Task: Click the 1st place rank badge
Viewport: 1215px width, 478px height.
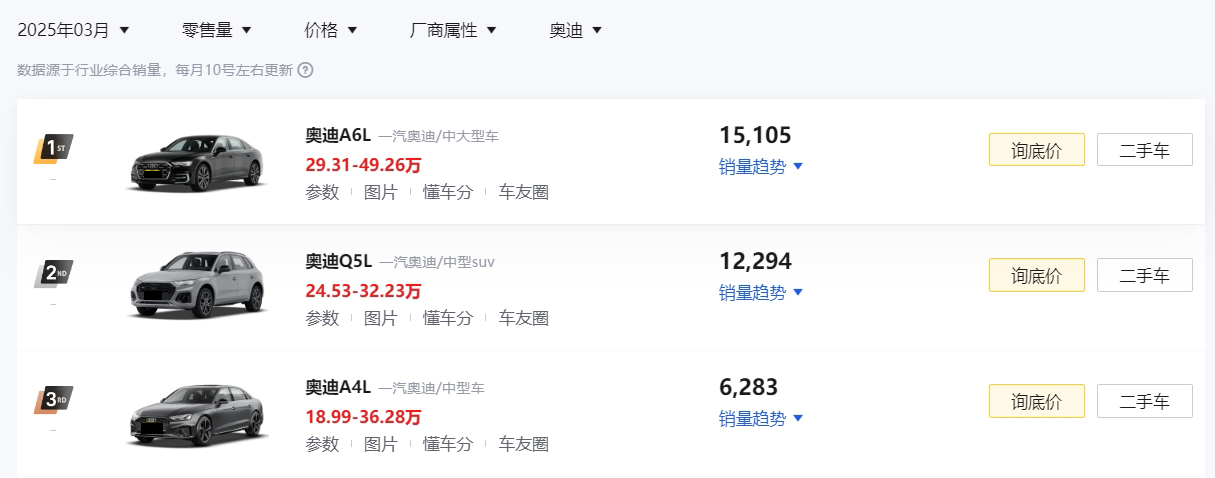Action: [x=53, y=149]
